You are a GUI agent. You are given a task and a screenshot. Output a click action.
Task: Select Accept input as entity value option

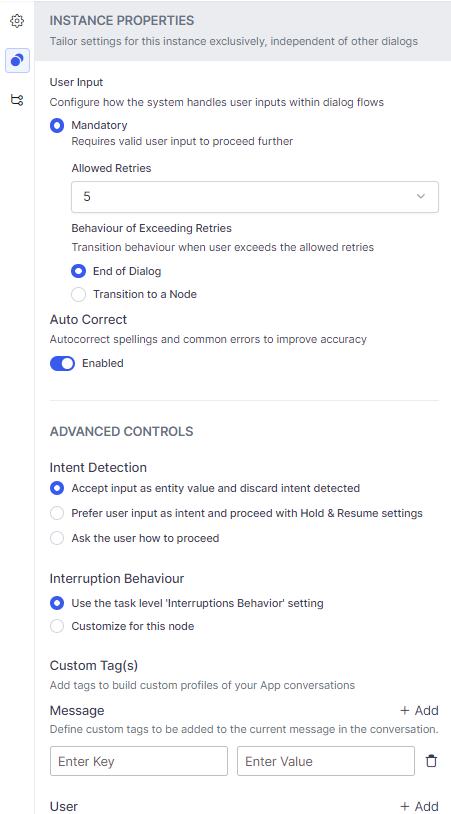pyautogui.click(x=57, y=488)
